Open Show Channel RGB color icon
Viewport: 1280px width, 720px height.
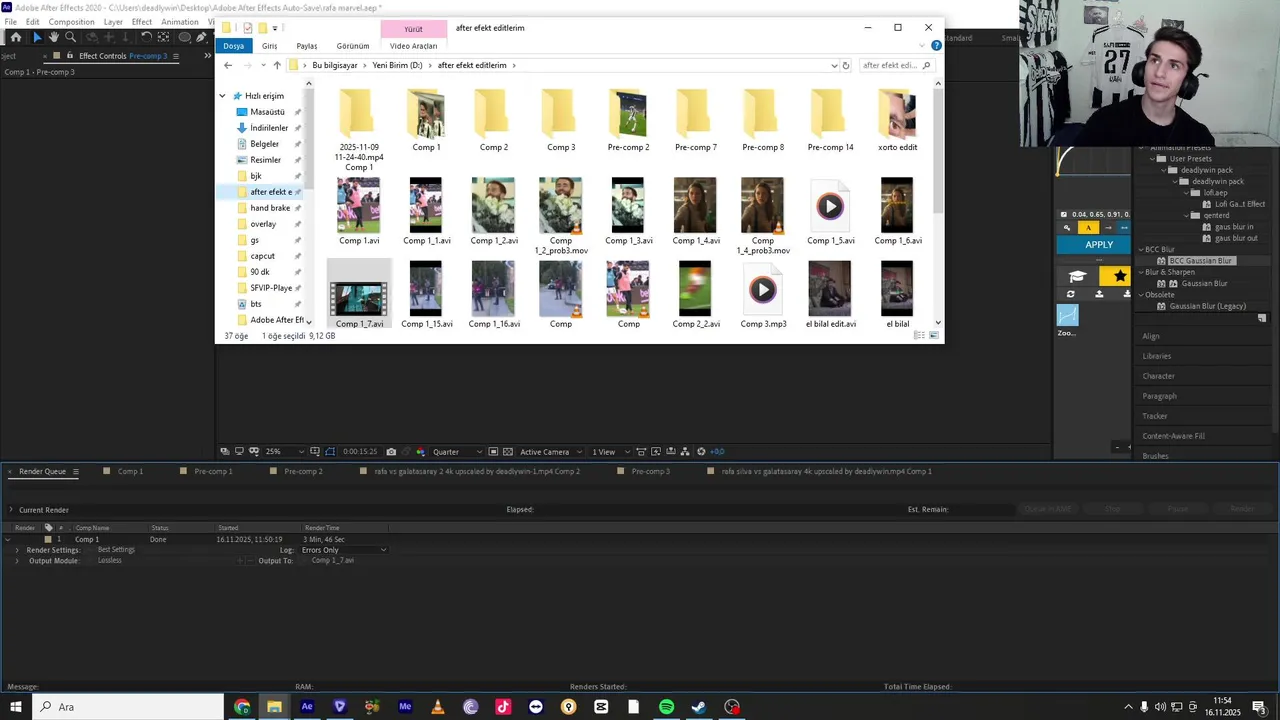420,452
